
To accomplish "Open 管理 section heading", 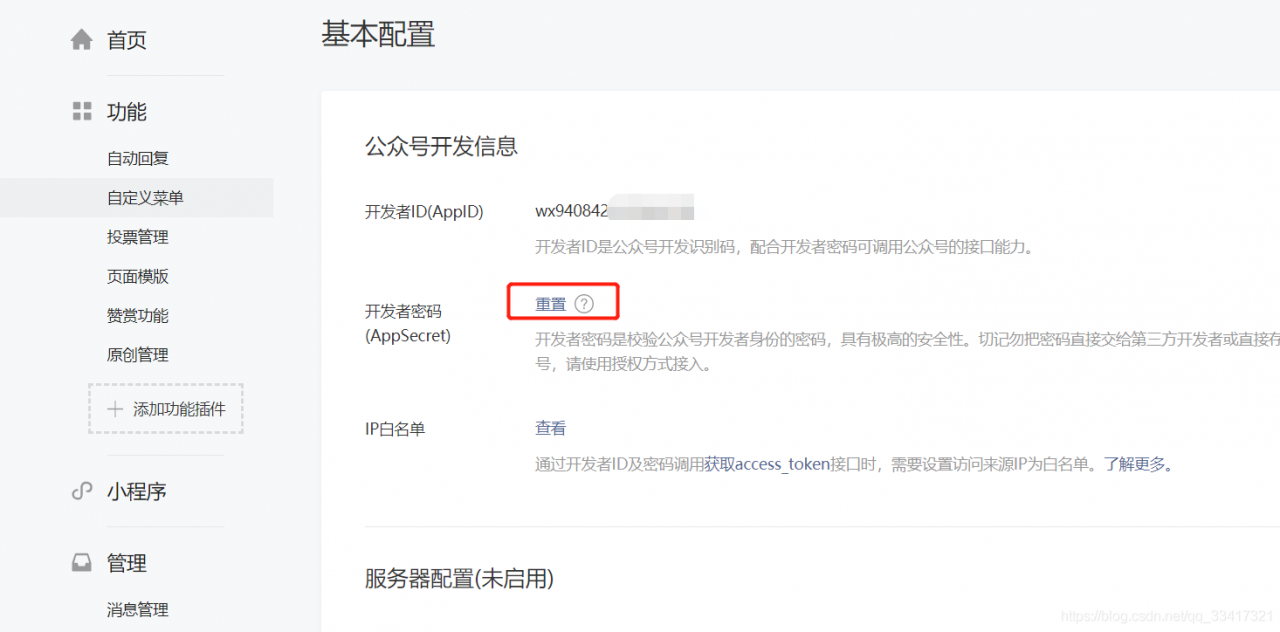I will (127, 563).
